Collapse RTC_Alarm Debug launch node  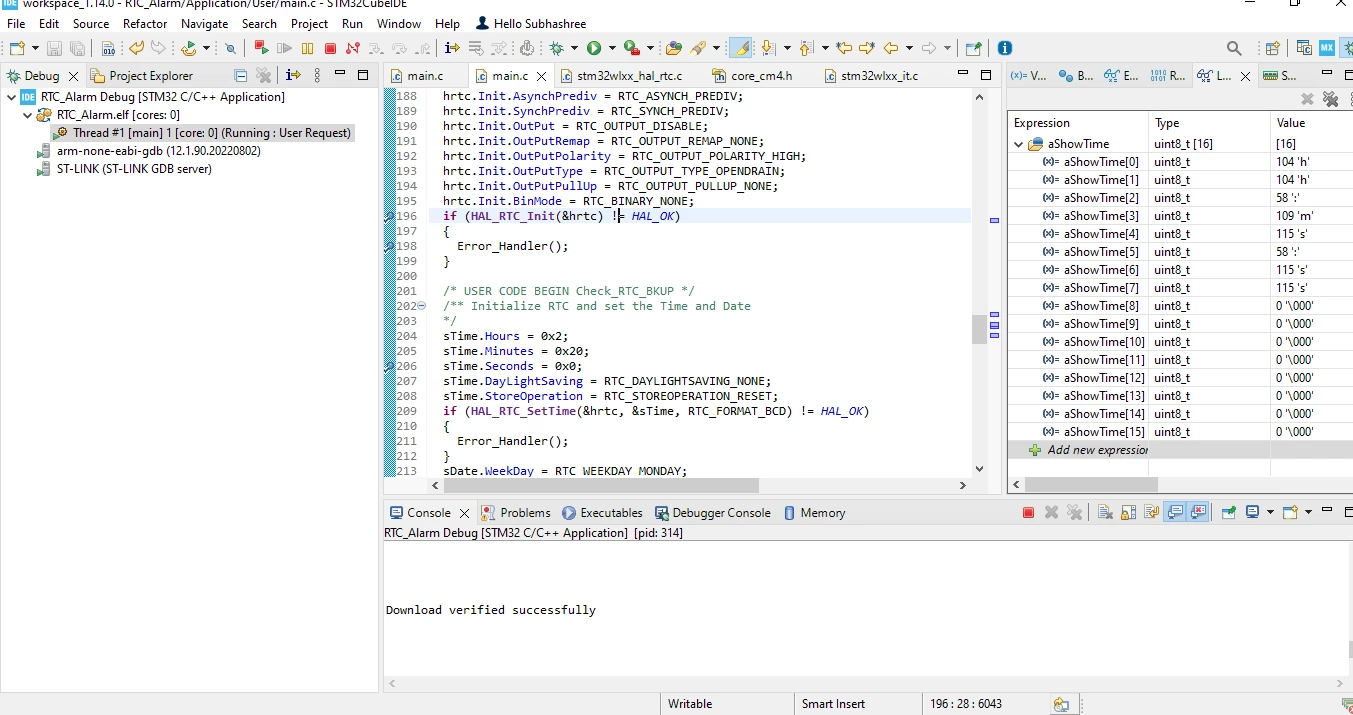point(11,97)
